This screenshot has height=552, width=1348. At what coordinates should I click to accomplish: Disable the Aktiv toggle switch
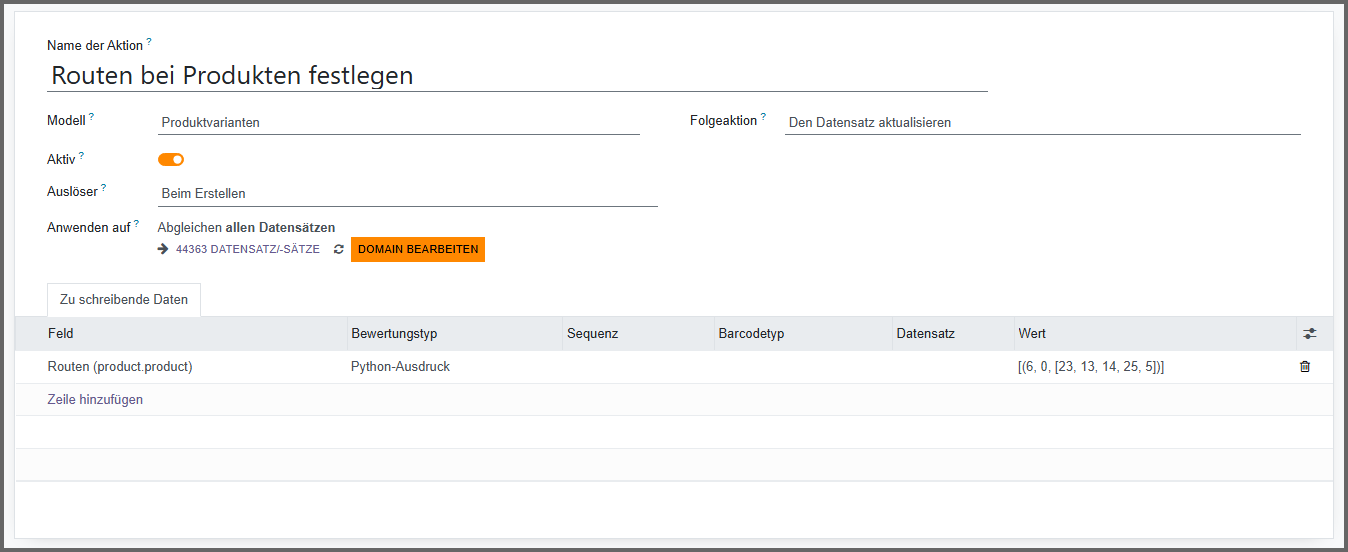171,159
